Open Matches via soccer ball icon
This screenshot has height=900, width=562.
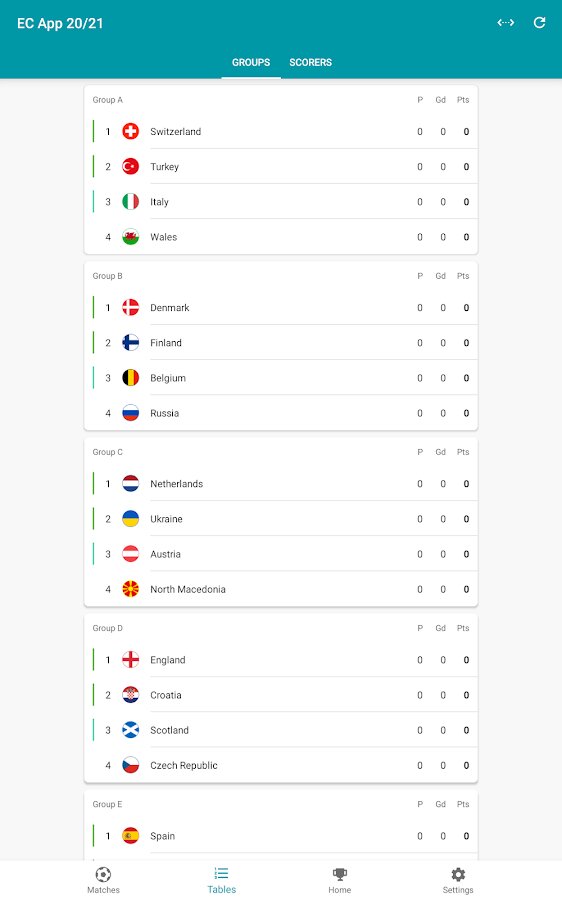point(103,874)
